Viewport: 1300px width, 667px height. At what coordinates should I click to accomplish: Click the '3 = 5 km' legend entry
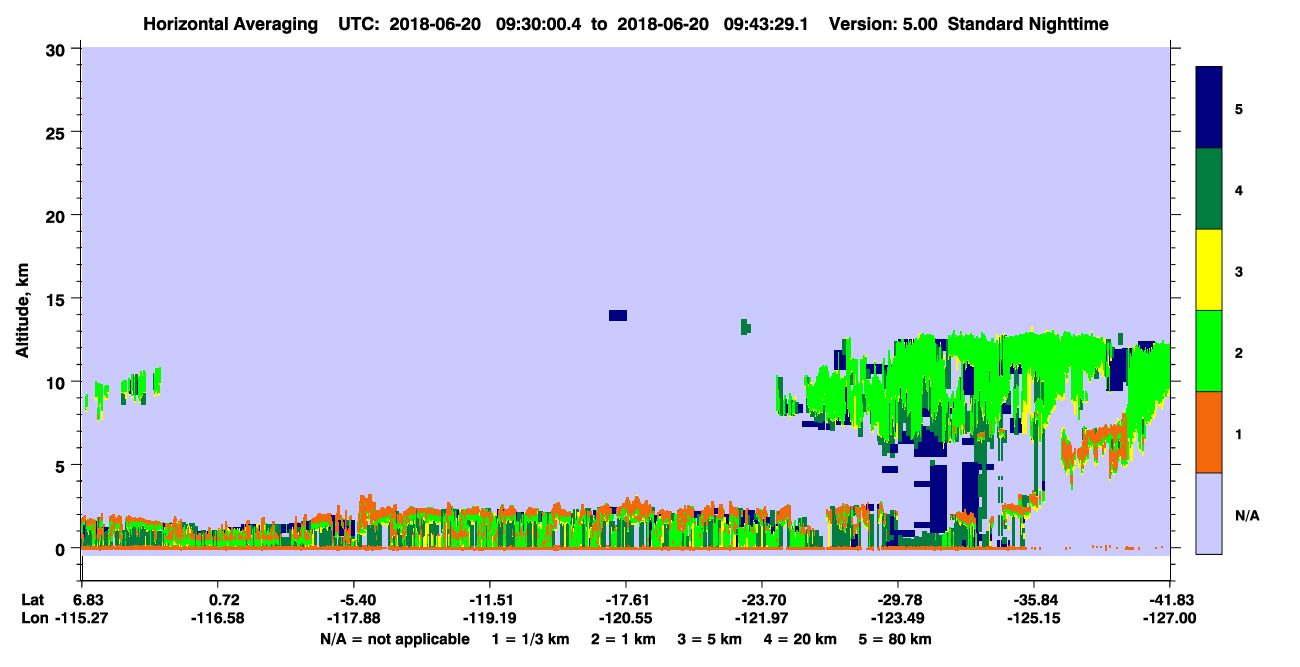[711, 639]
